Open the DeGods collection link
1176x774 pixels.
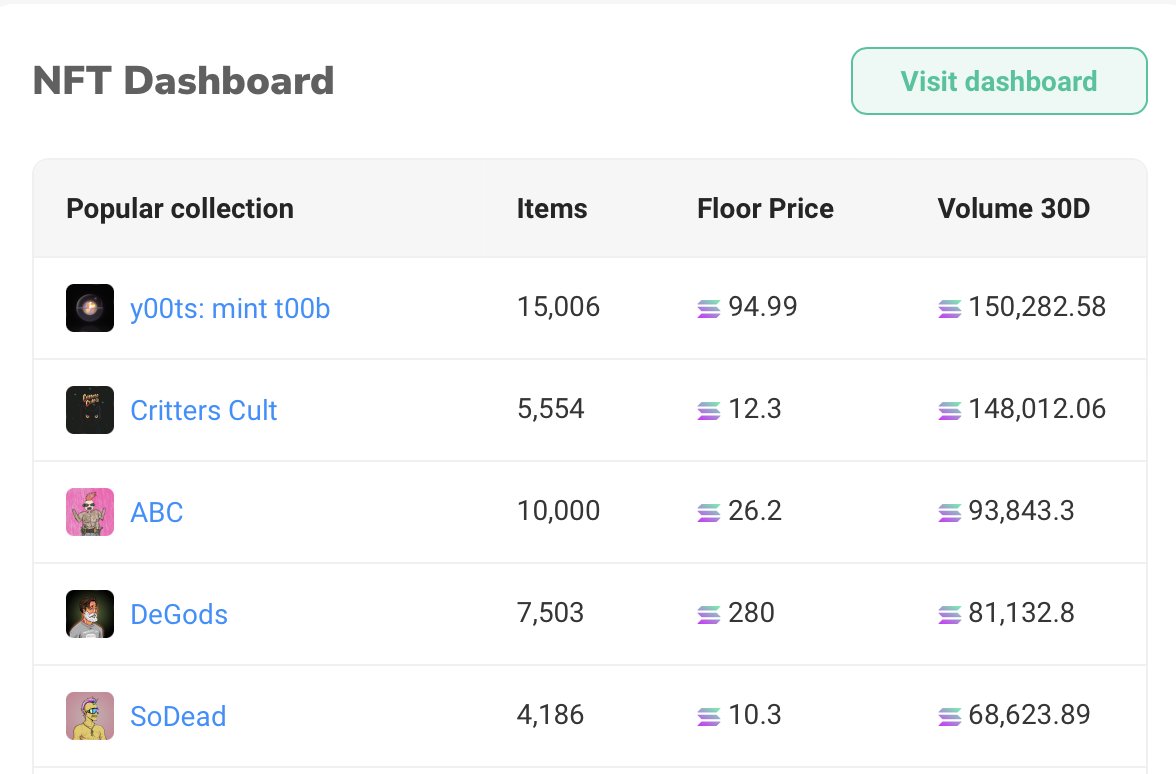[x=179, y=614]
